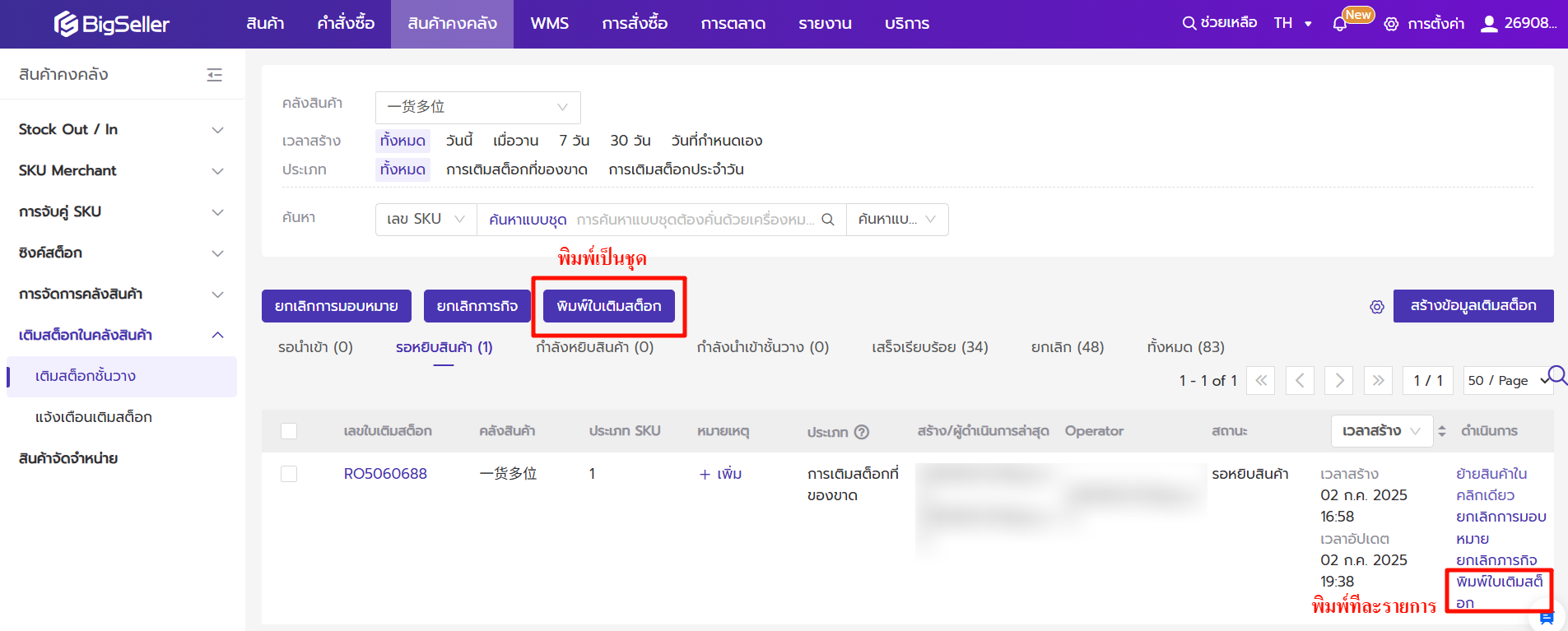1568x631 pixels.
Task: Switch to ทั้งหมด (83) tab
Action: coord(1185,347)
